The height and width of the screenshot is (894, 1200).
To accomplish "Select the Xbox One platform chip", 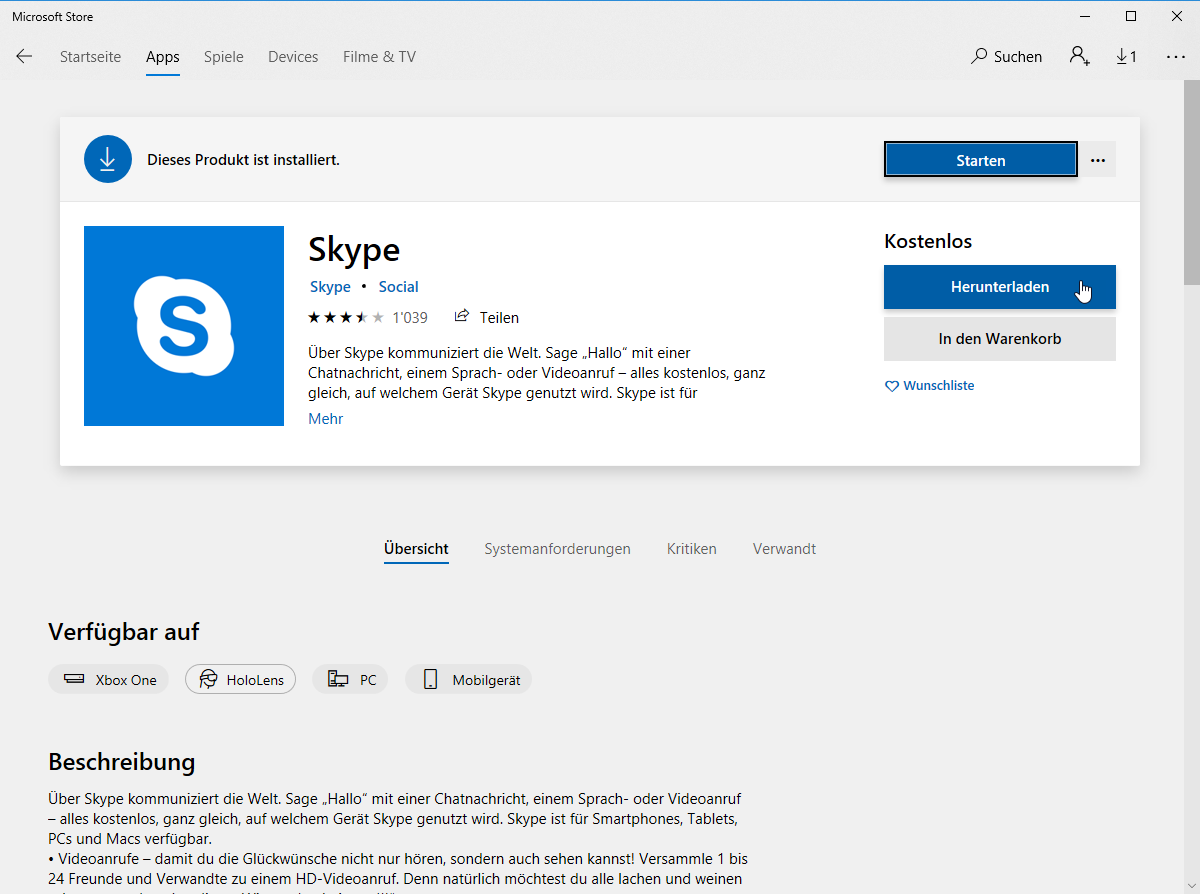I will click(109, 680).
